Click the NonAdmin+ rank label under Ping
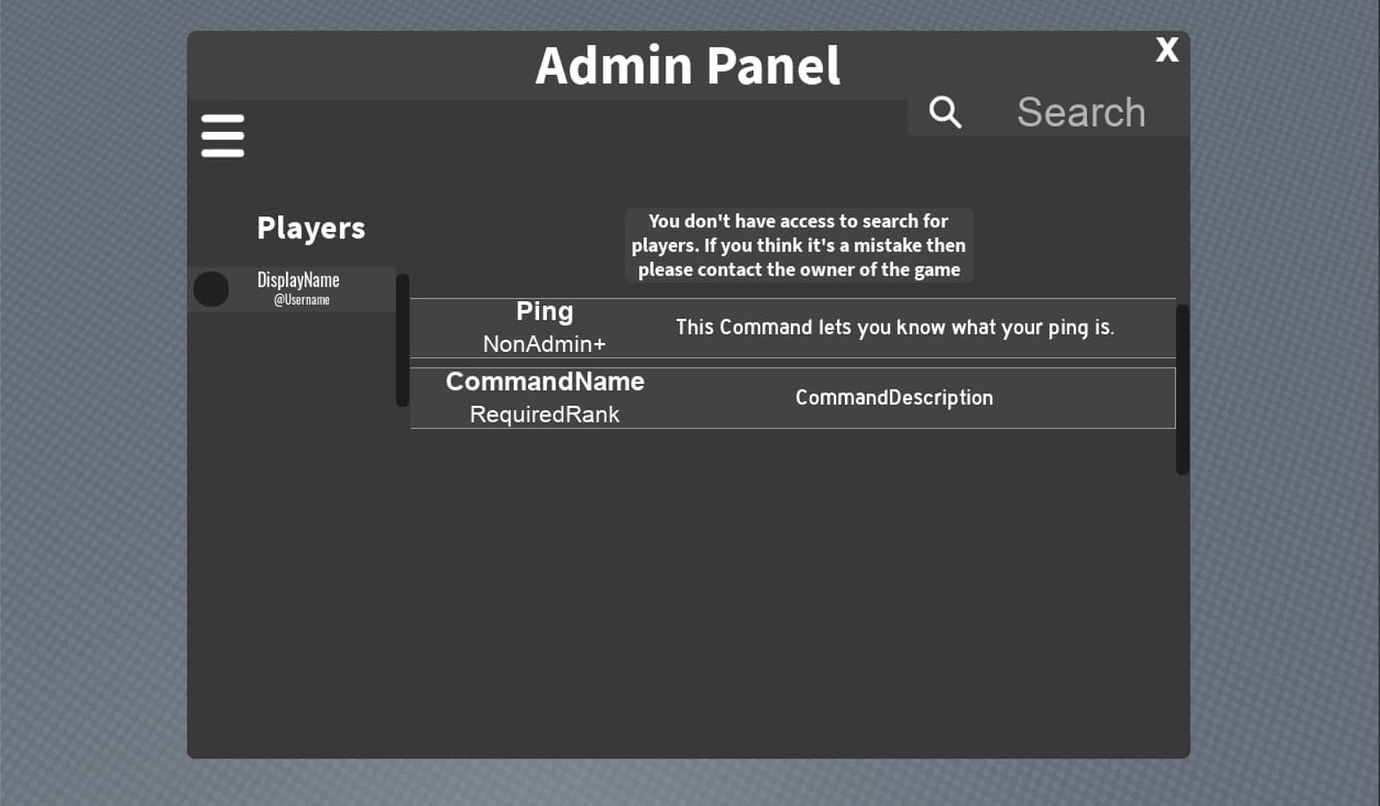1380x806 pixels. tap(544, 344)
